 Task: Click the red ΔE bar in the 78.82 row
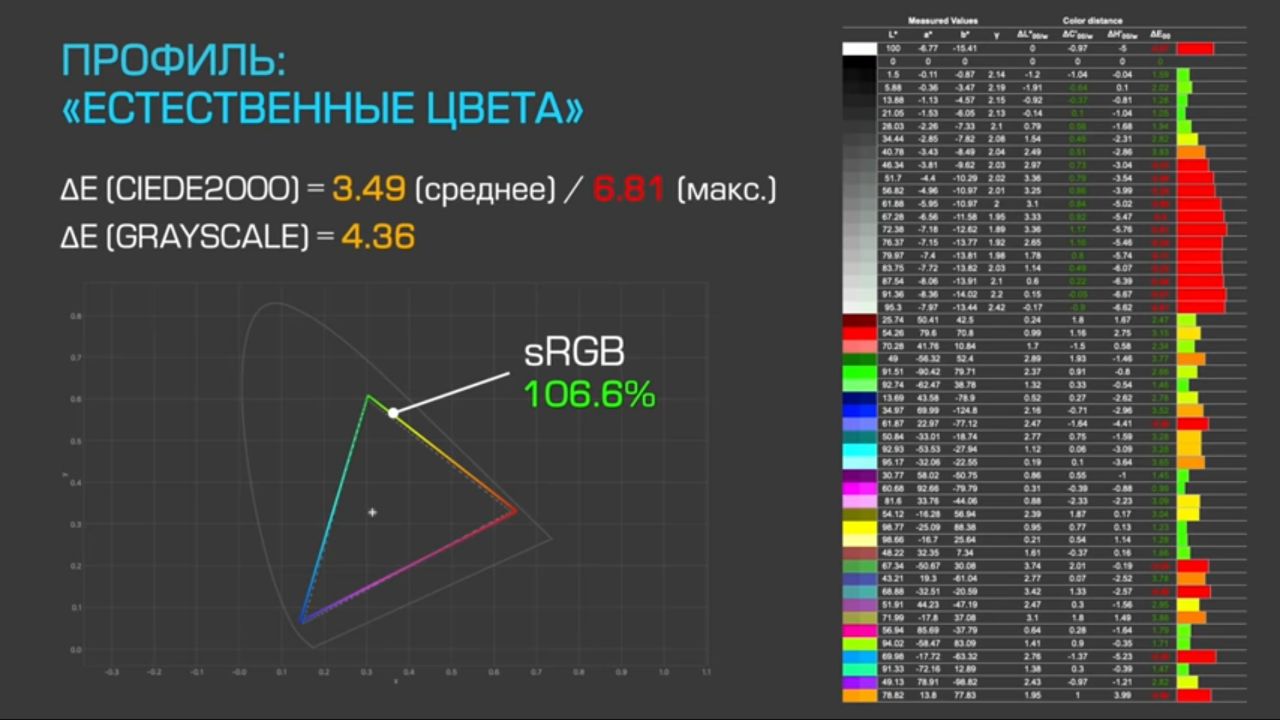(x=1194, y=694)
